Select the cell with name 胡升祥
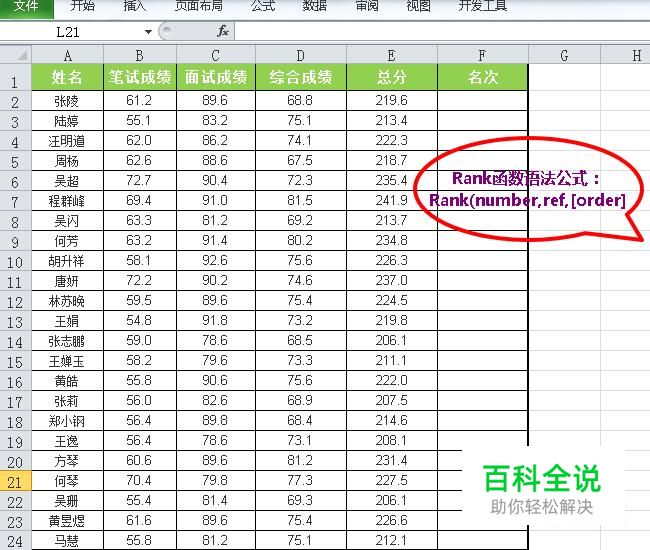This screenshot has width=650, height=550. click(x=68, y=261)
